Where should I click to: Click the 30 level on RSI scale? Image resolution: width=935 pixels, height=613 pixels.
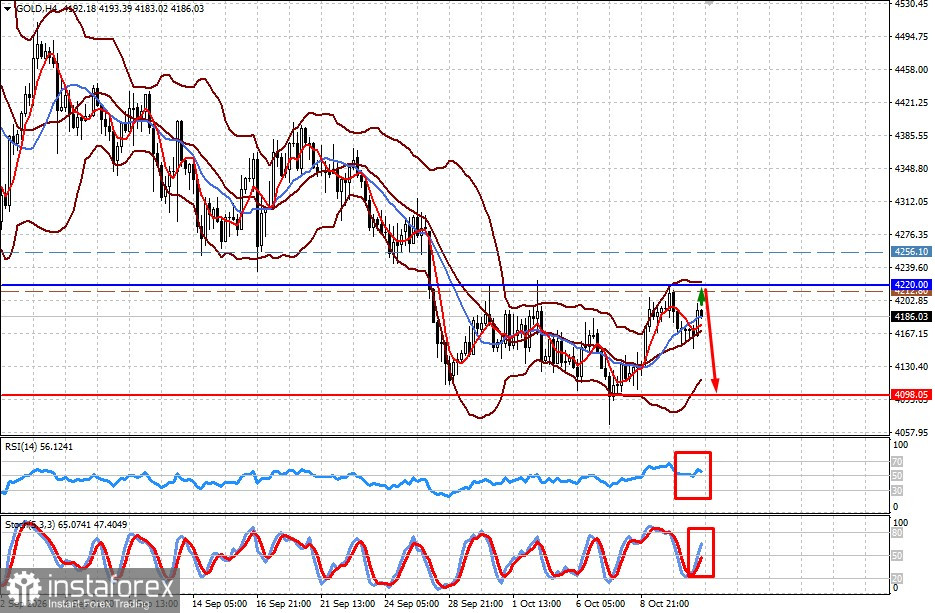tap(897, 491)
